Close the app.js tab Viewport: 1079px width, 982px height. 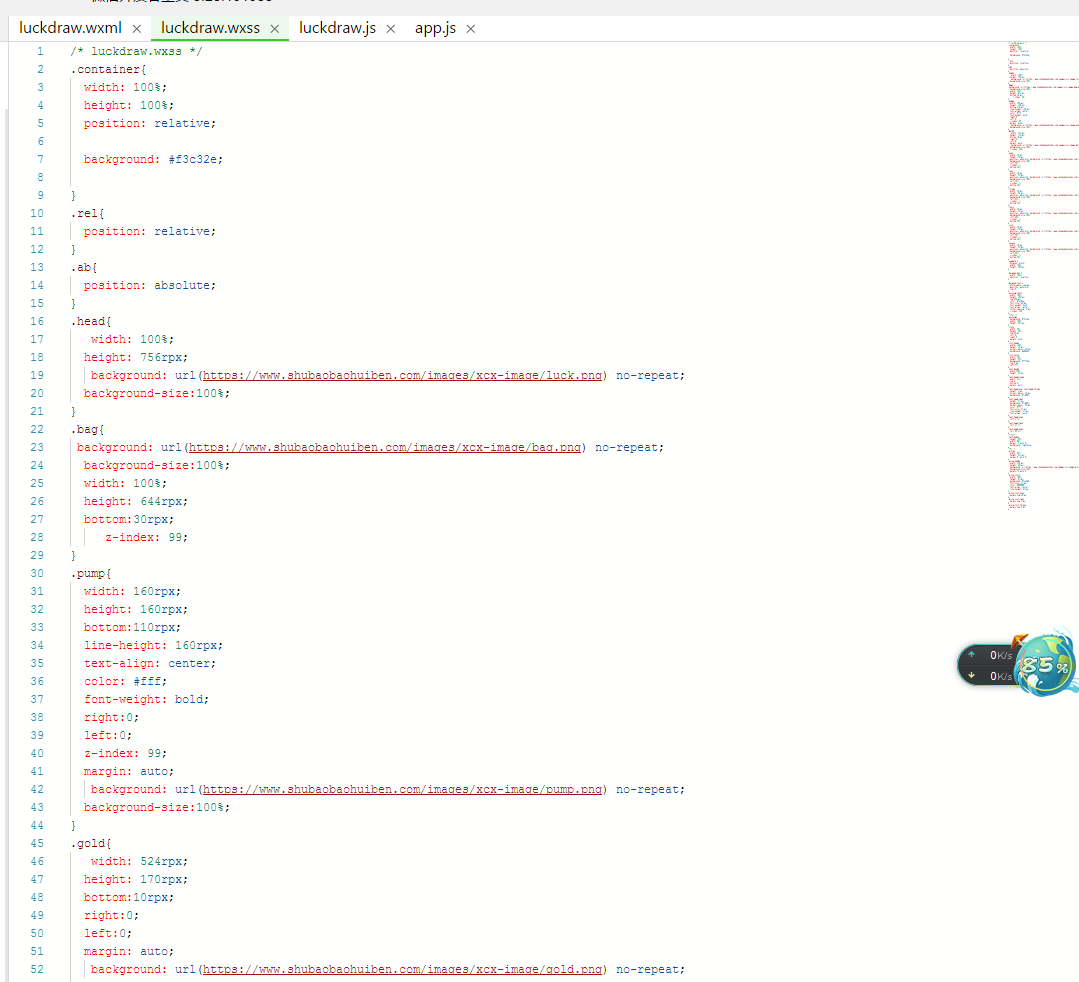[x=471, y=29]
